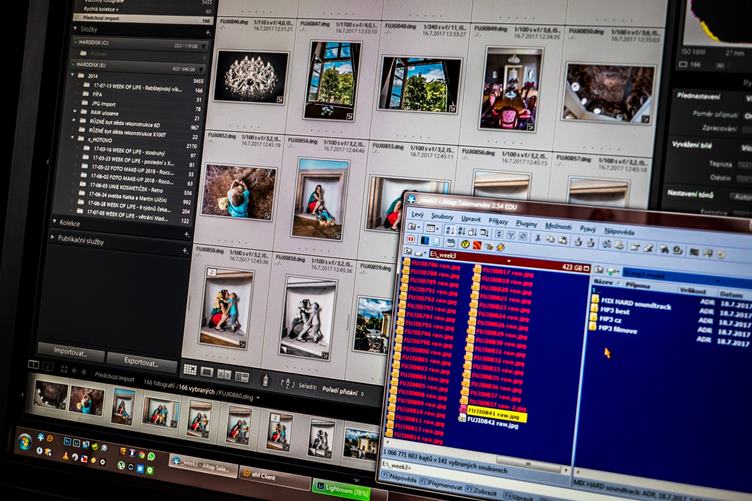Click the blue panels icon in Salamander second toolbar

425,240
